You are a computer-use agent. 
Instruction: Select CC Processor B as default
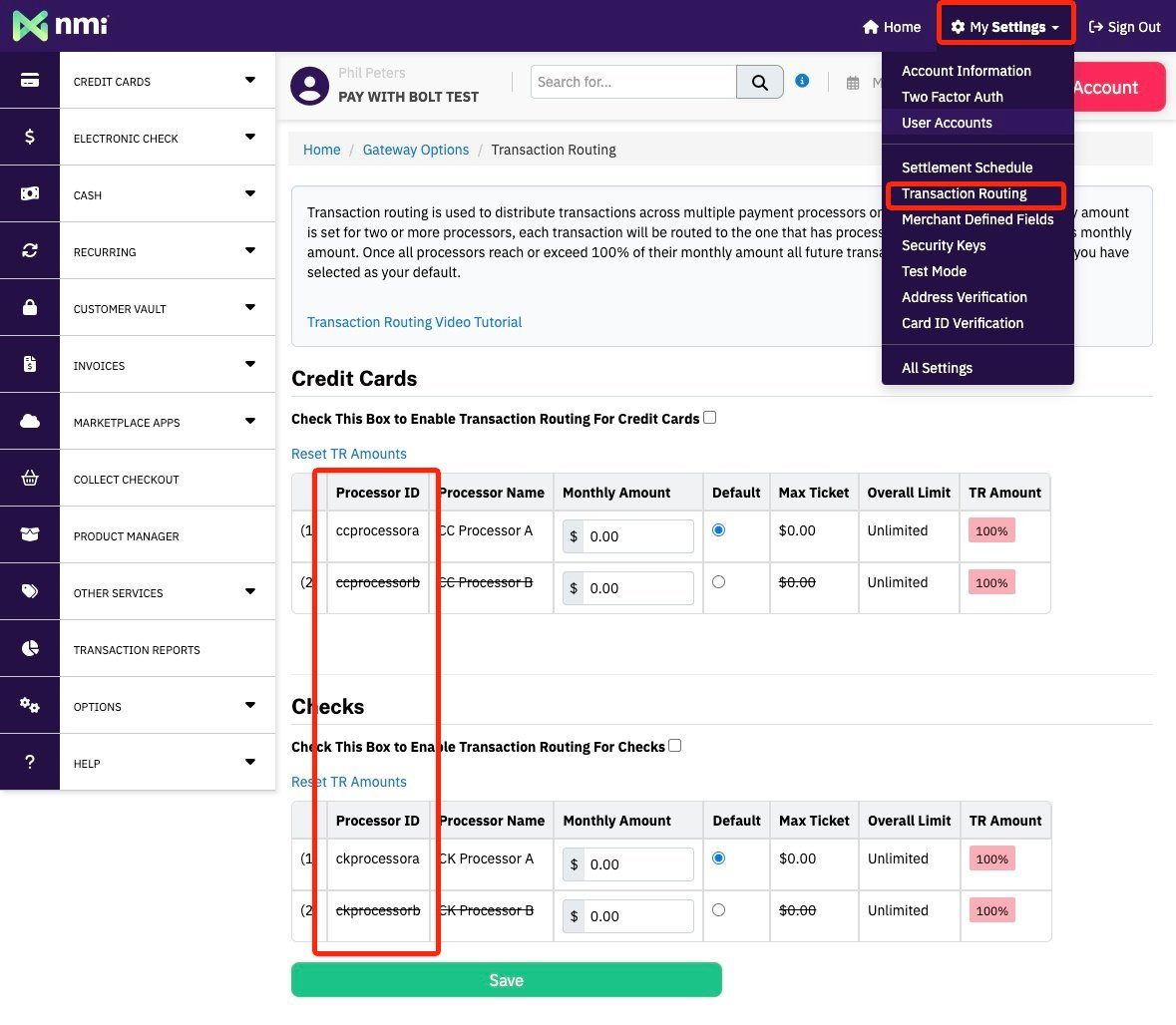718,582
